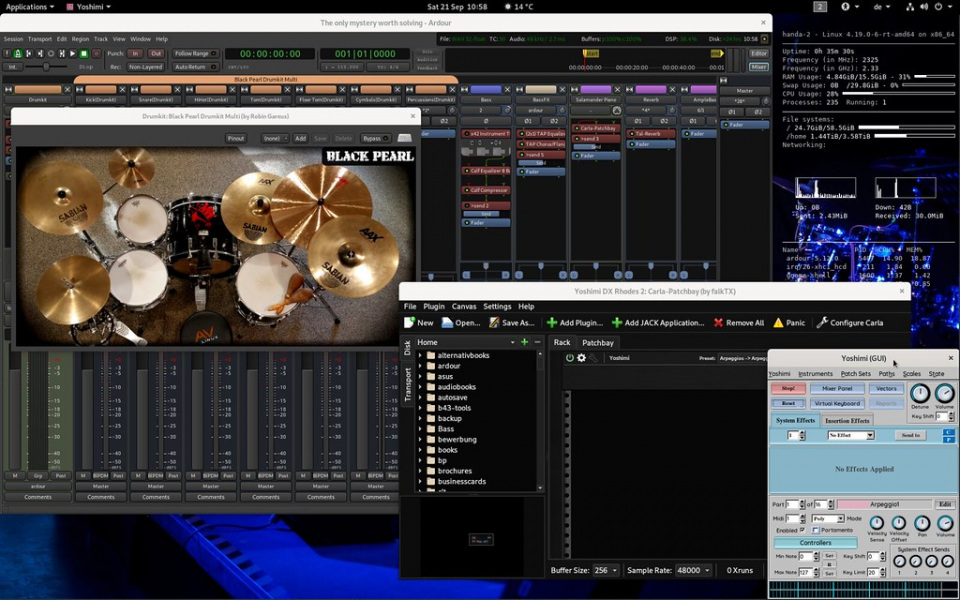Click the Mixer button in Ardour top right
This screenshot has height=600, width=960.
tap(759, 67)
